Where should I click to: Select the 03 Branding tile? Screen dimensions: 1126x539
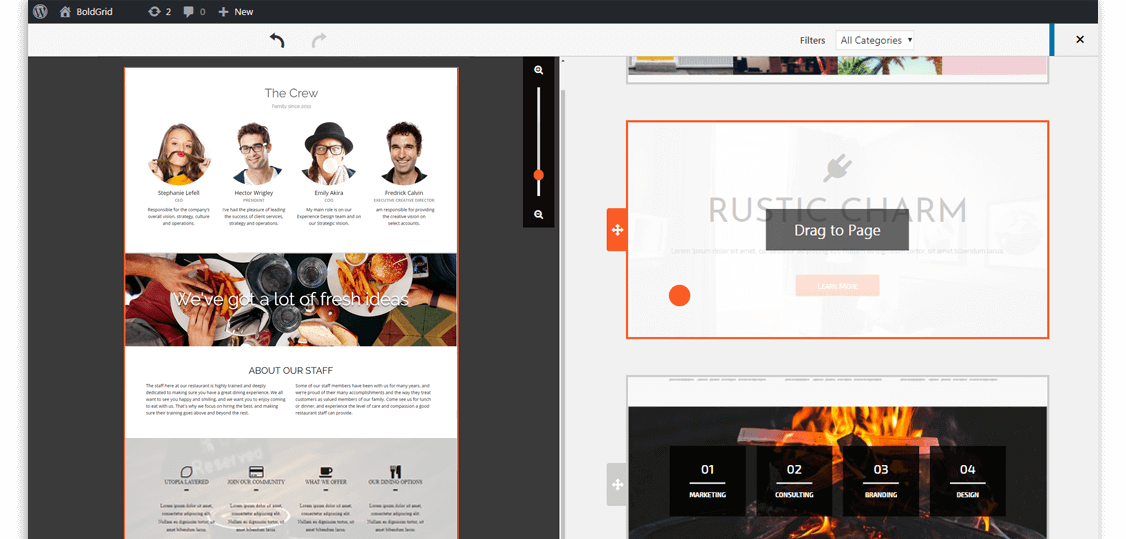point(881,481)
